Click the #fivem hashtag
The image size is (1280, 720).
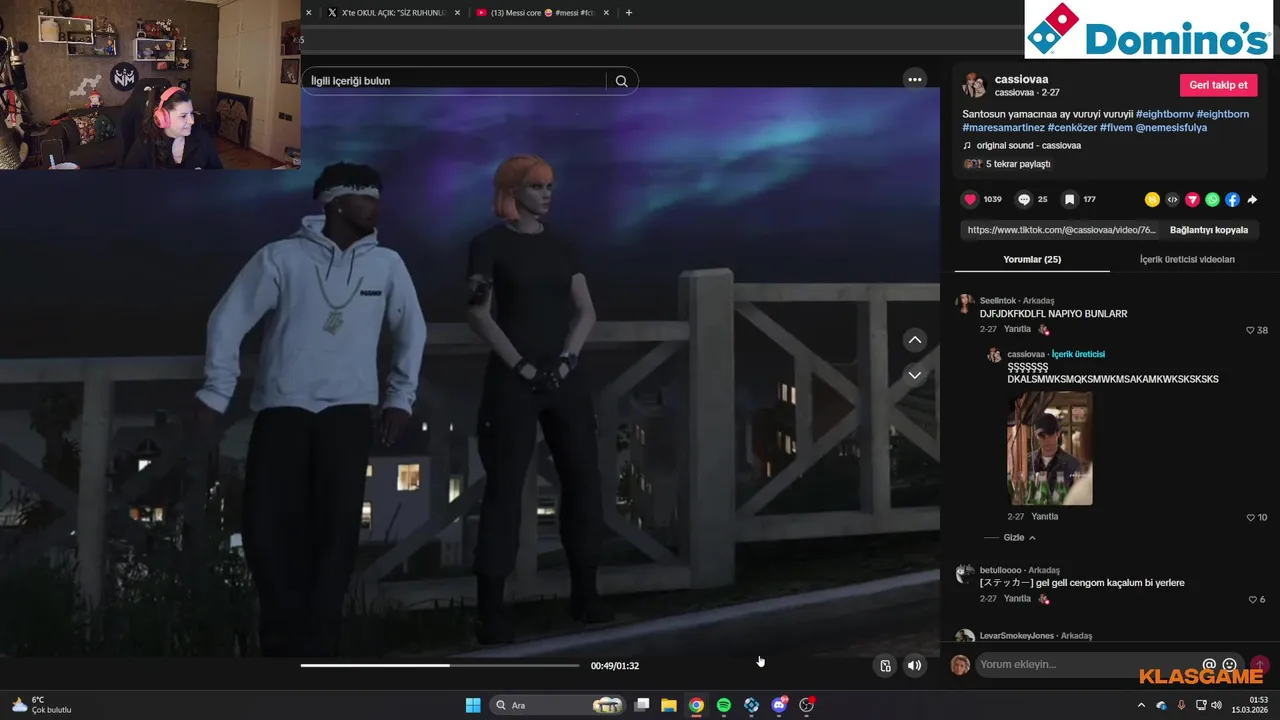point(1116,127)
